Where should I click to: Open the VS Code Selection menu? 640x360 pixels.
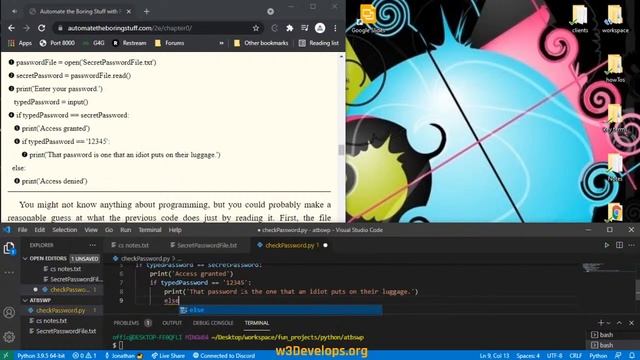click(64, 230)
